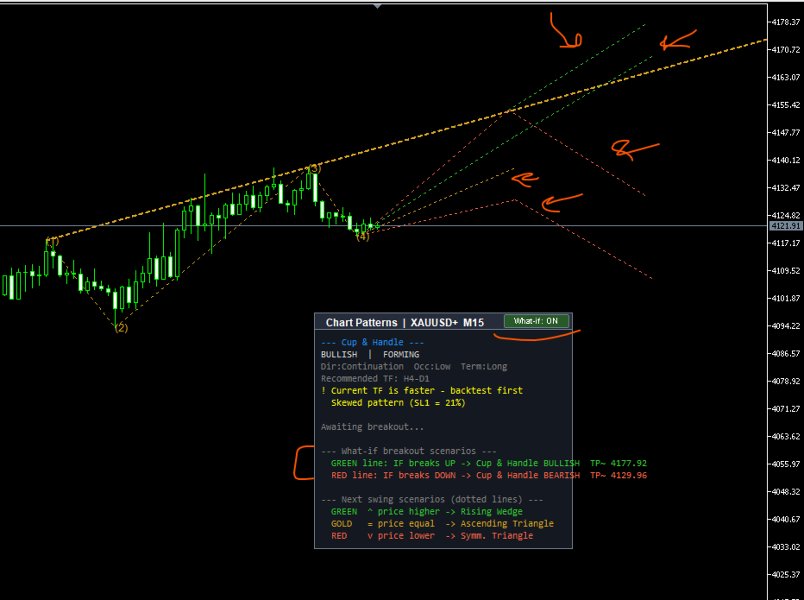The height and width of the screenshot is (600, 804).
Task: Click price axis label 4170.72
Action: click(786, 50)
